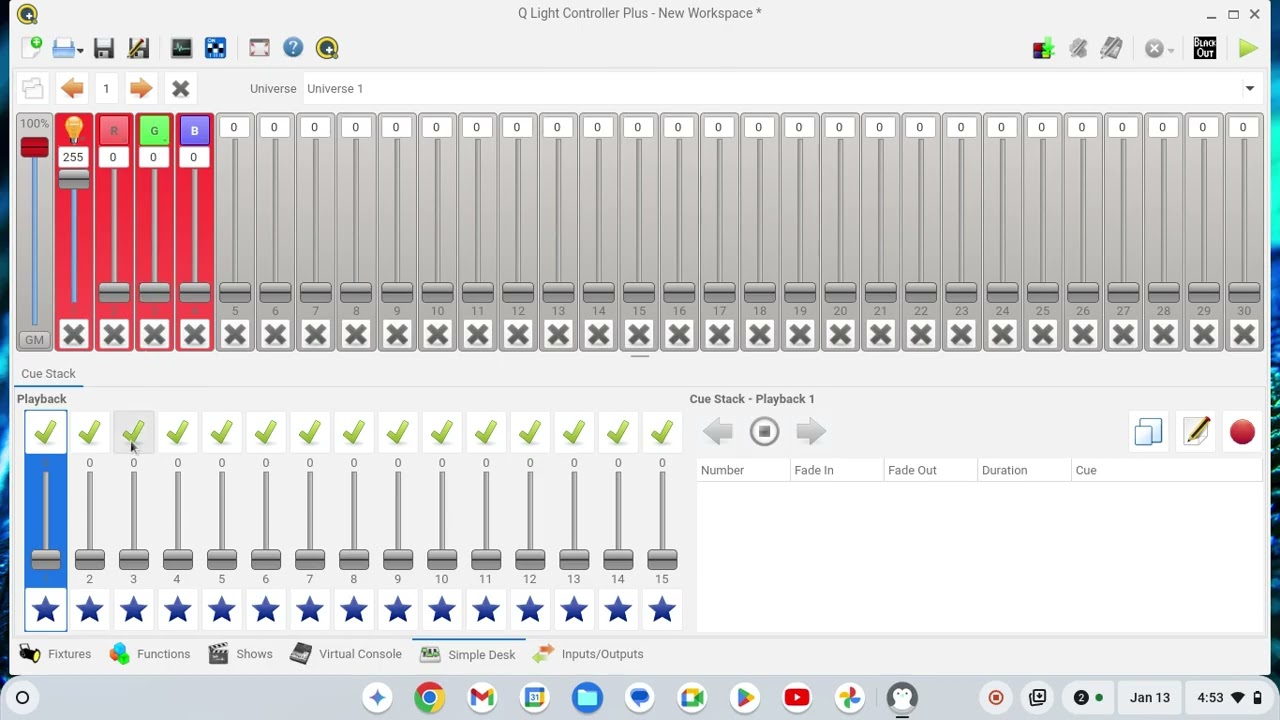This screenshot has width=1280, height=720.
Task: Go to next cue arrow
Action: coord(811,432)
